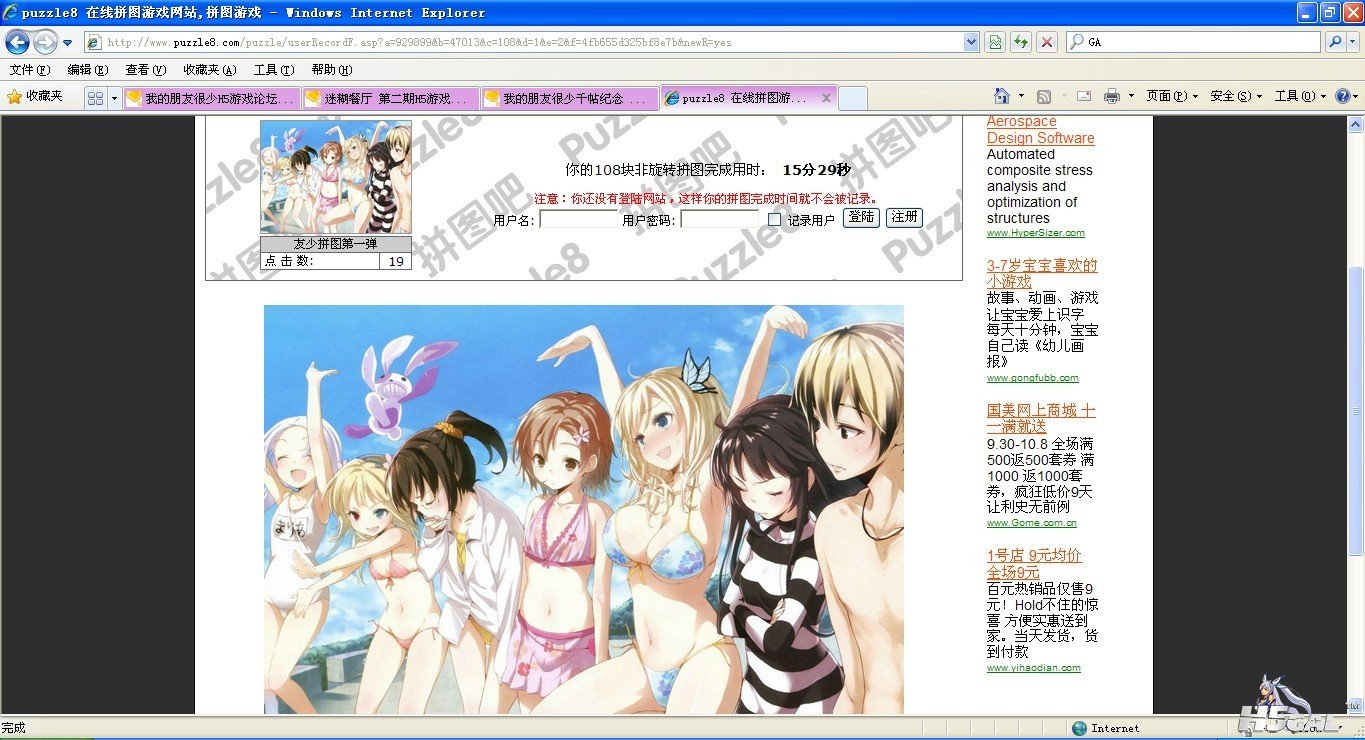Expand the Home button dropdown arrow
Viewport: 1365px width, 740px height.
pyautogui.click(x=1021, y=96)
